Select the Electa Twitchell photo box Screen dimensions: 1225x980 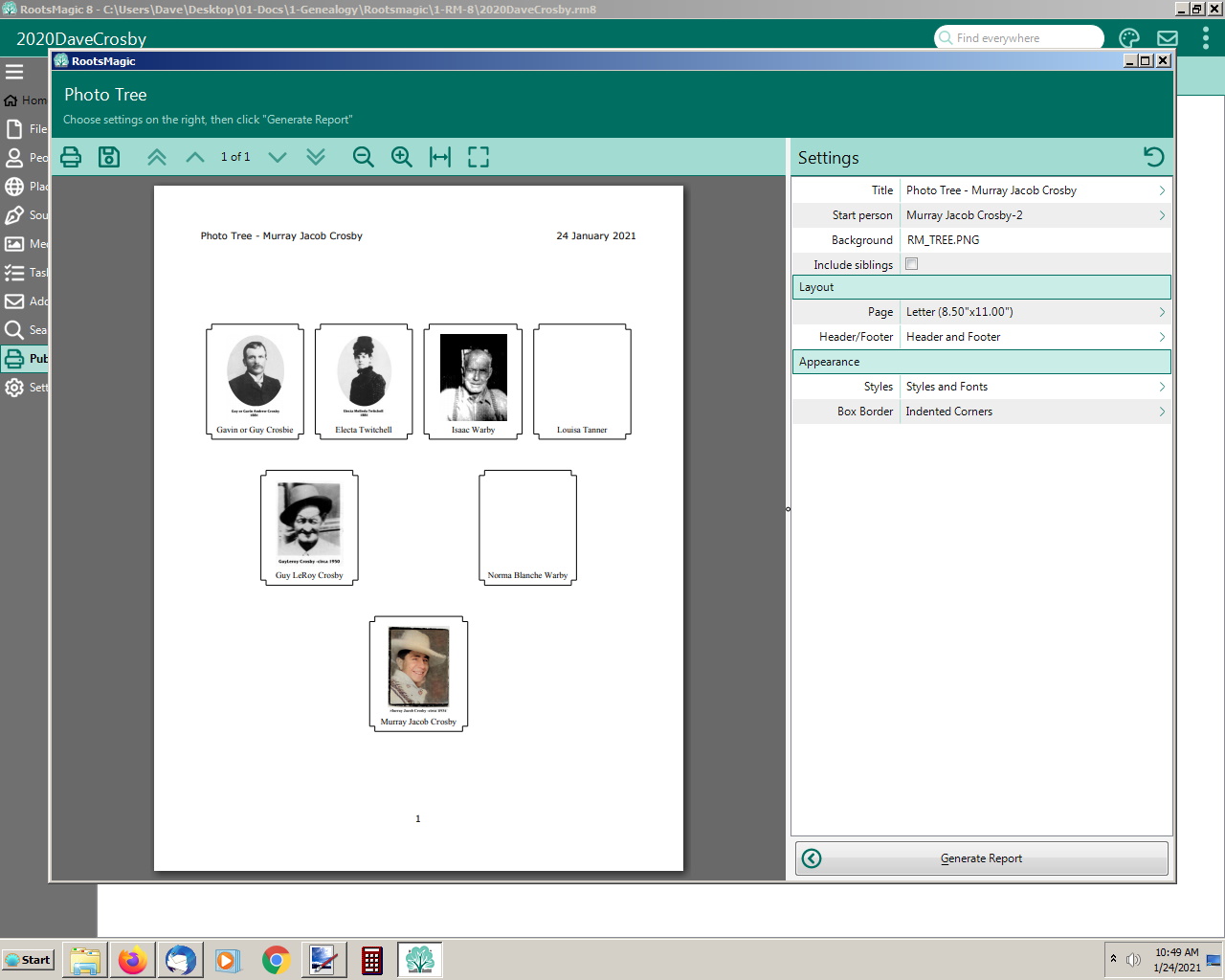(x=364, y=381)
